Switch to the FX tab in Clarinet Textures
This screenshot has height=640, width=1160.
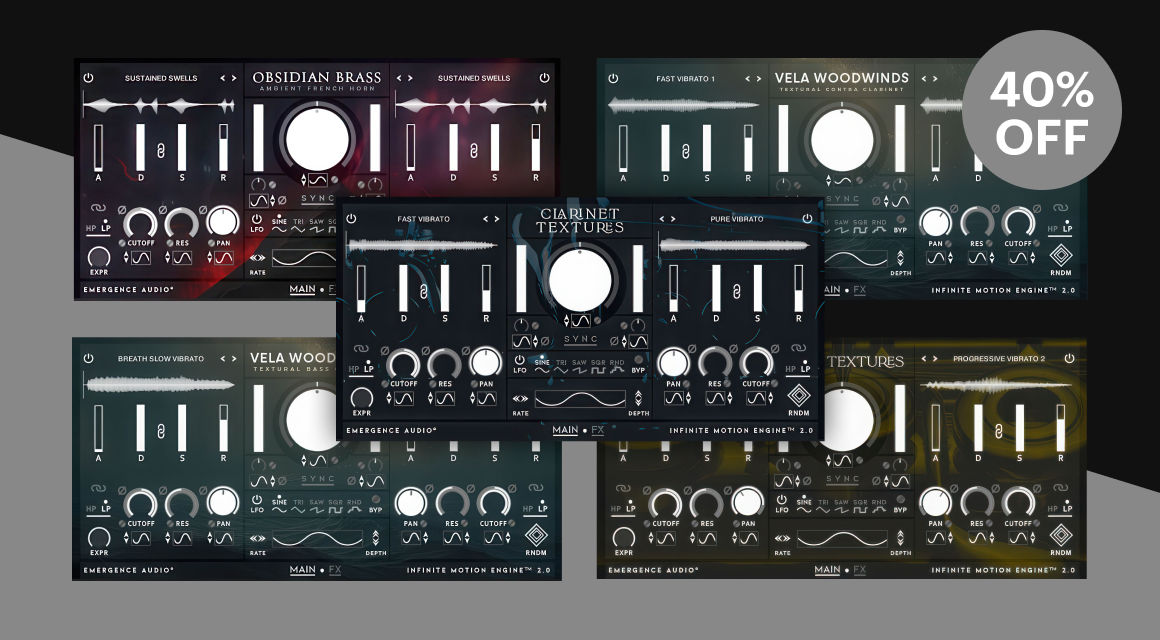(596, 431)
